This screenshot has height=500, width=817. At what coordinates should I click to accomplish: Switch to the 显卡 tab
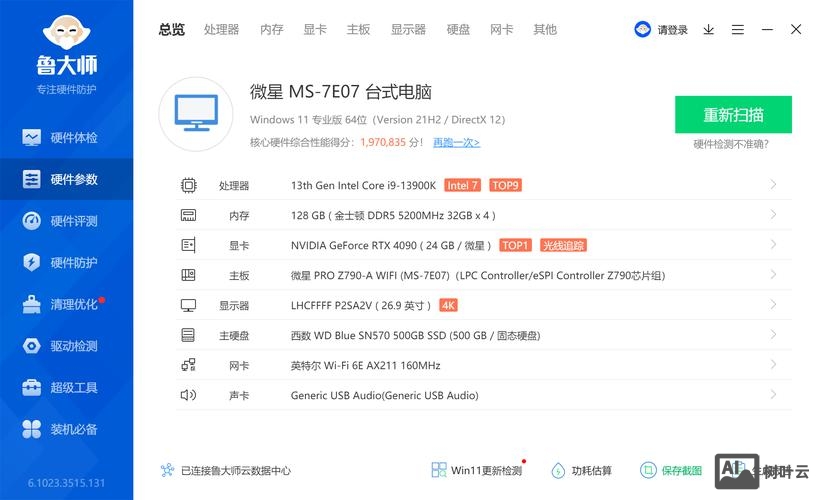click(x=315, y=30)
